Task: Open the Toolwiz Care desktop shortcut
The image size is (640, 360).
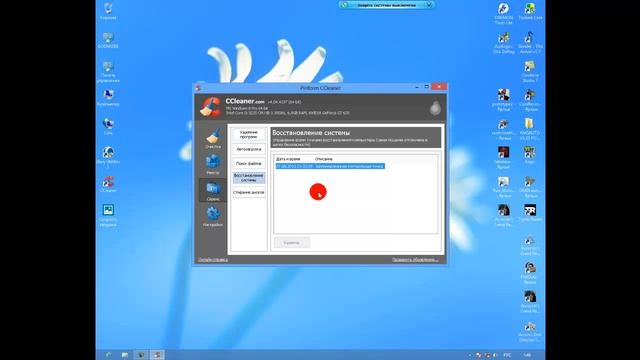Action: 530,11
